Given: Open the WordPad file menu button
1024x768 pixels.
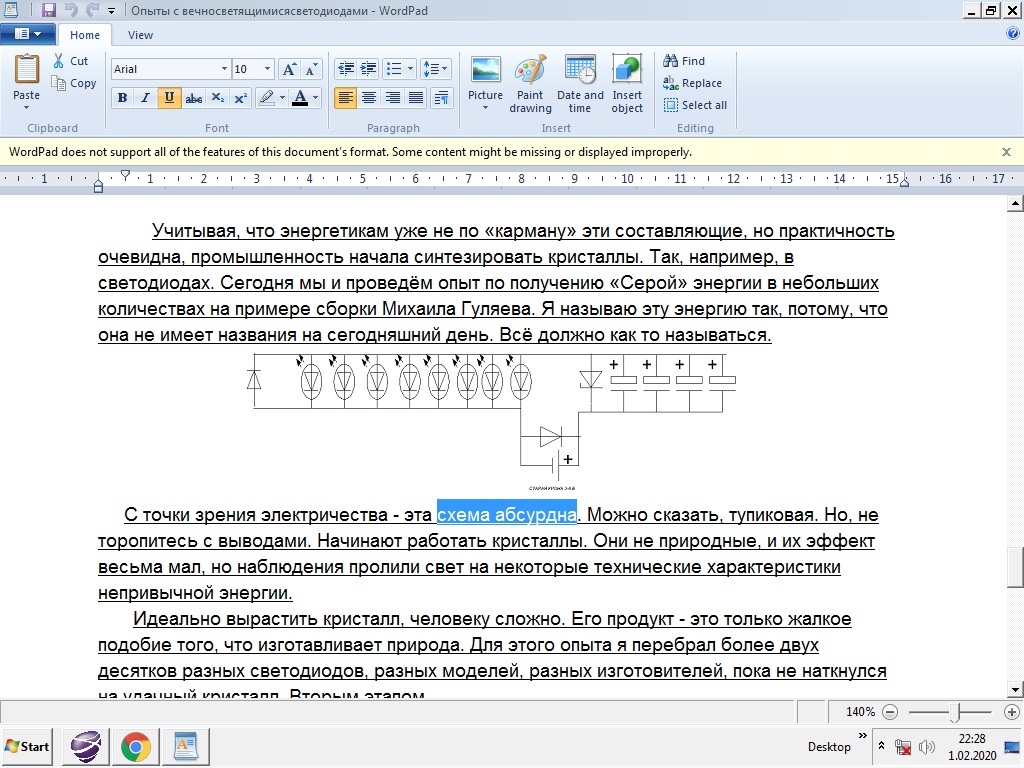Looking at the screenshot, I should coord(28,34).
